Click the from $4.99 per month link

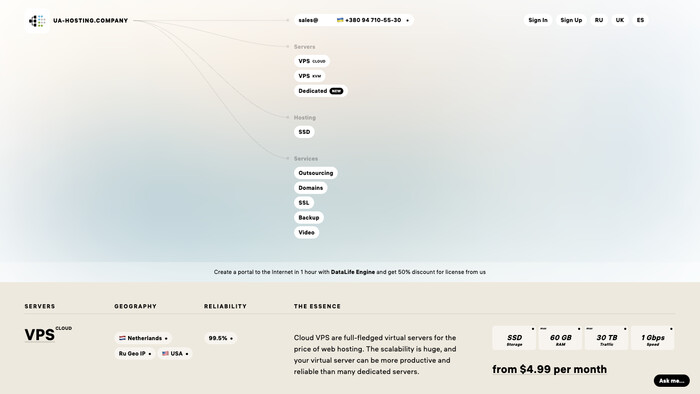[550, 369]
